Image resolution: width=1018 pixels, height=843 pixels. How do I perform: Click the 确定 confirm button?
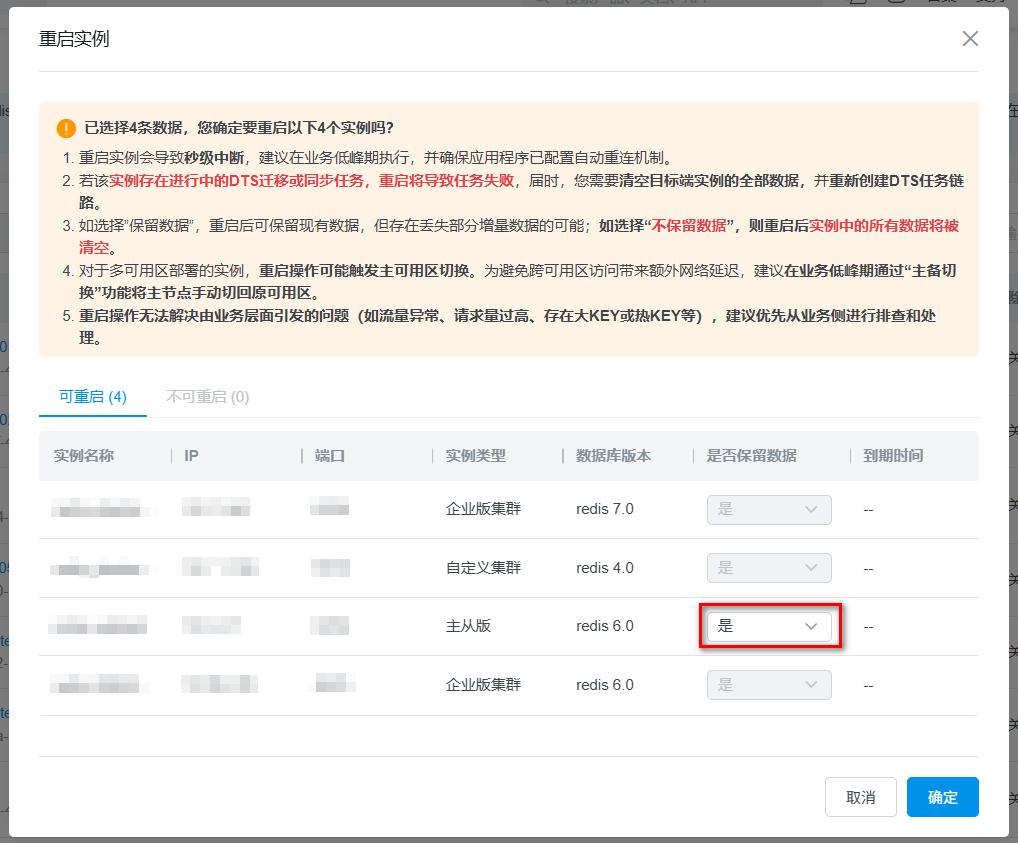click(x=943, y=797)
